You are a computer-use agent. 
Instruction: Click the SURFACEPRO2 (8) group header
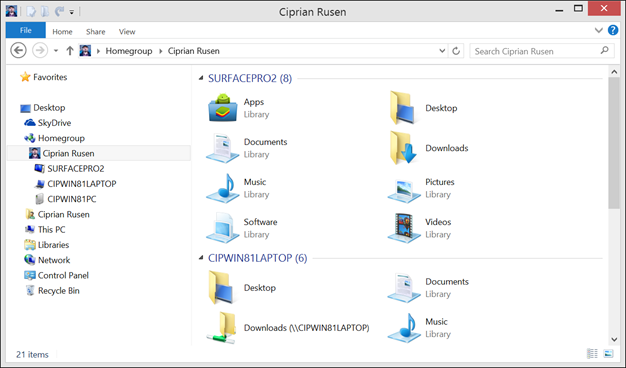pyautogui.click(x=250, y=78)
